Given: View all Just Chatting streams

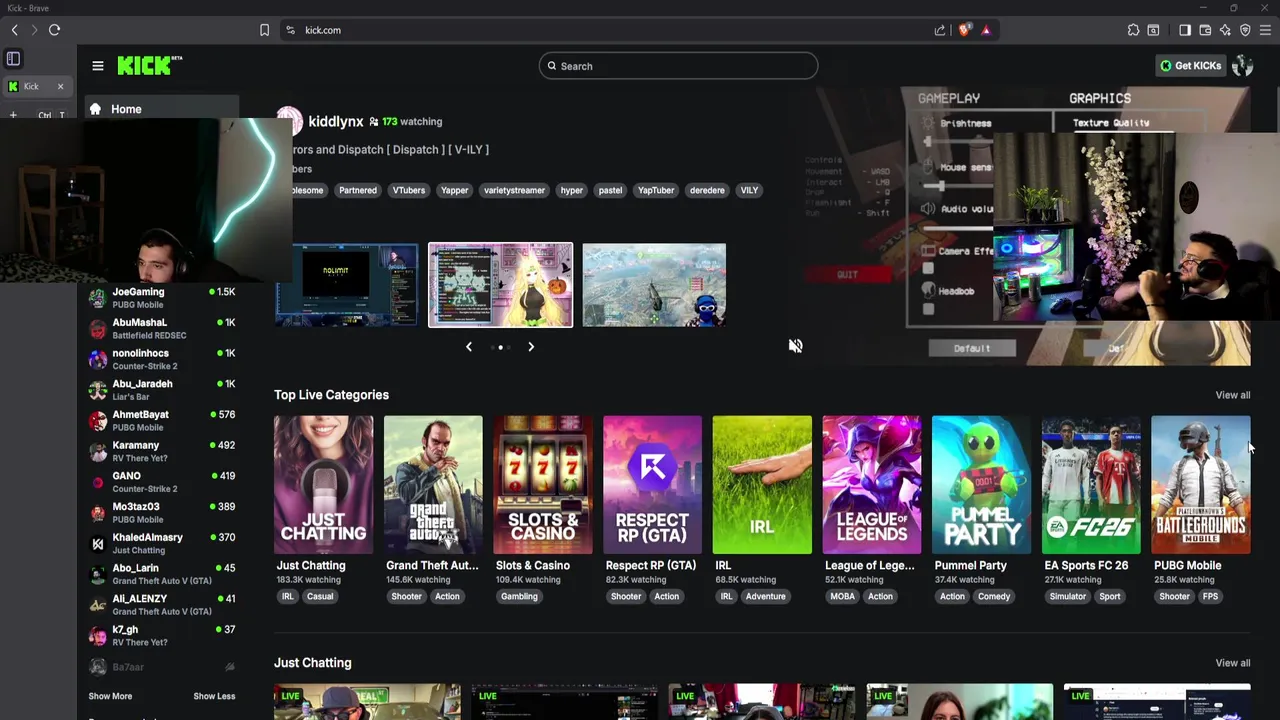Looking at the screenshot, I should coord(1232,663).
